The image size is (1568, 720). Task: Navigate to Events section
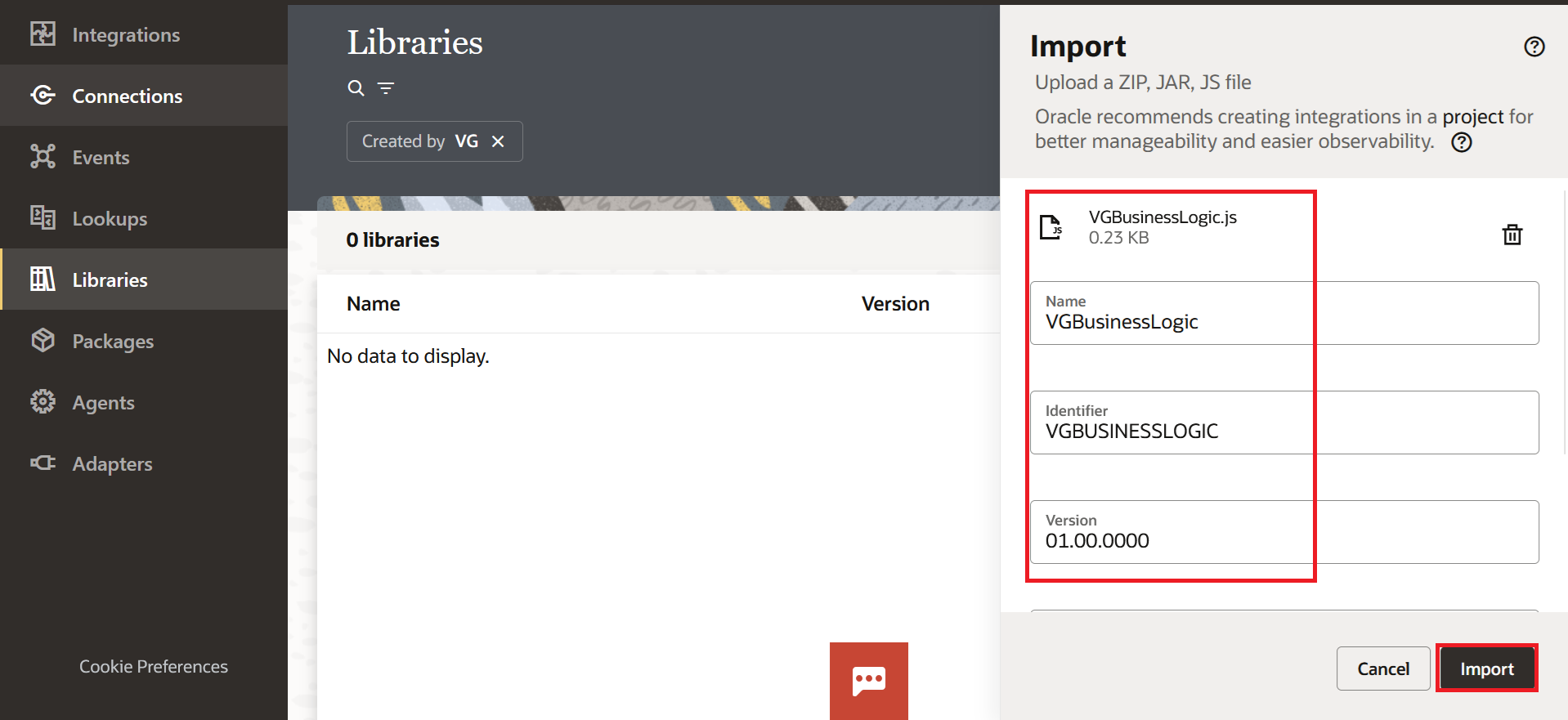[x=101, y=158]
